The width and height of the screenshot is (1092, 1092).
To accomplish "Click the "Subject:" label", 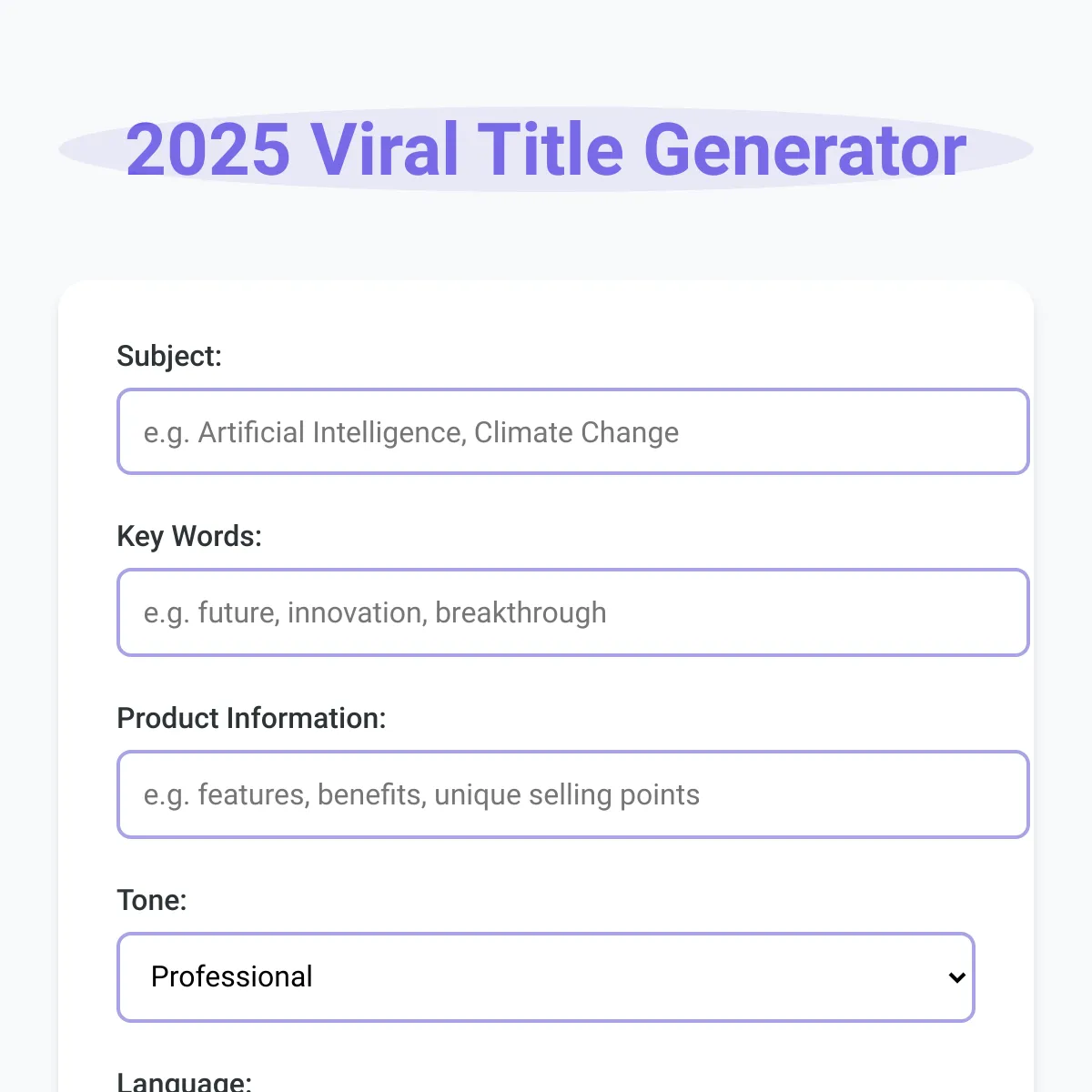I will pos(169,356).
